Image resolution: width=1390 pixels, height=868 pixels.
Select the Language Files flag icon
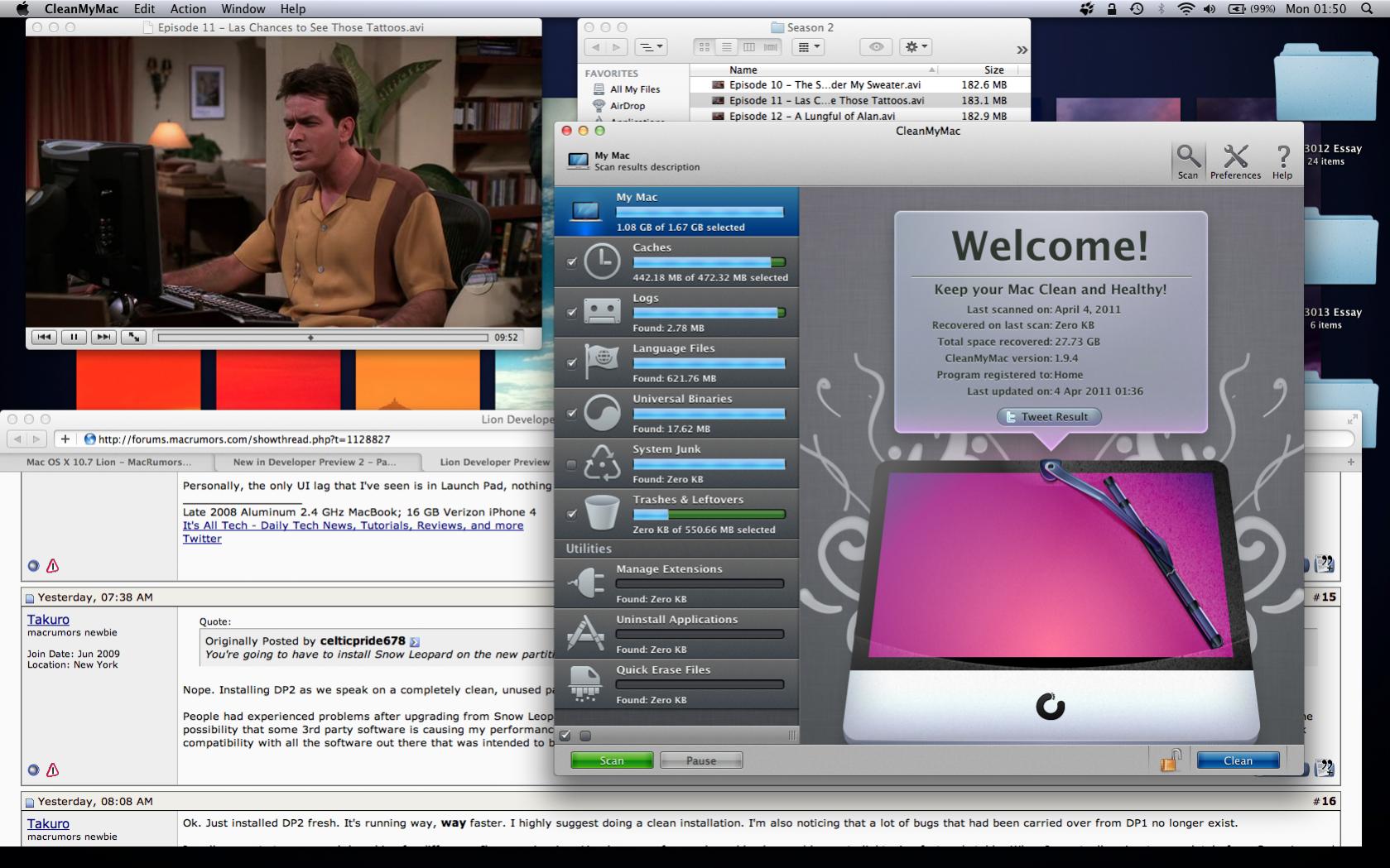click(x=602, y=362)
